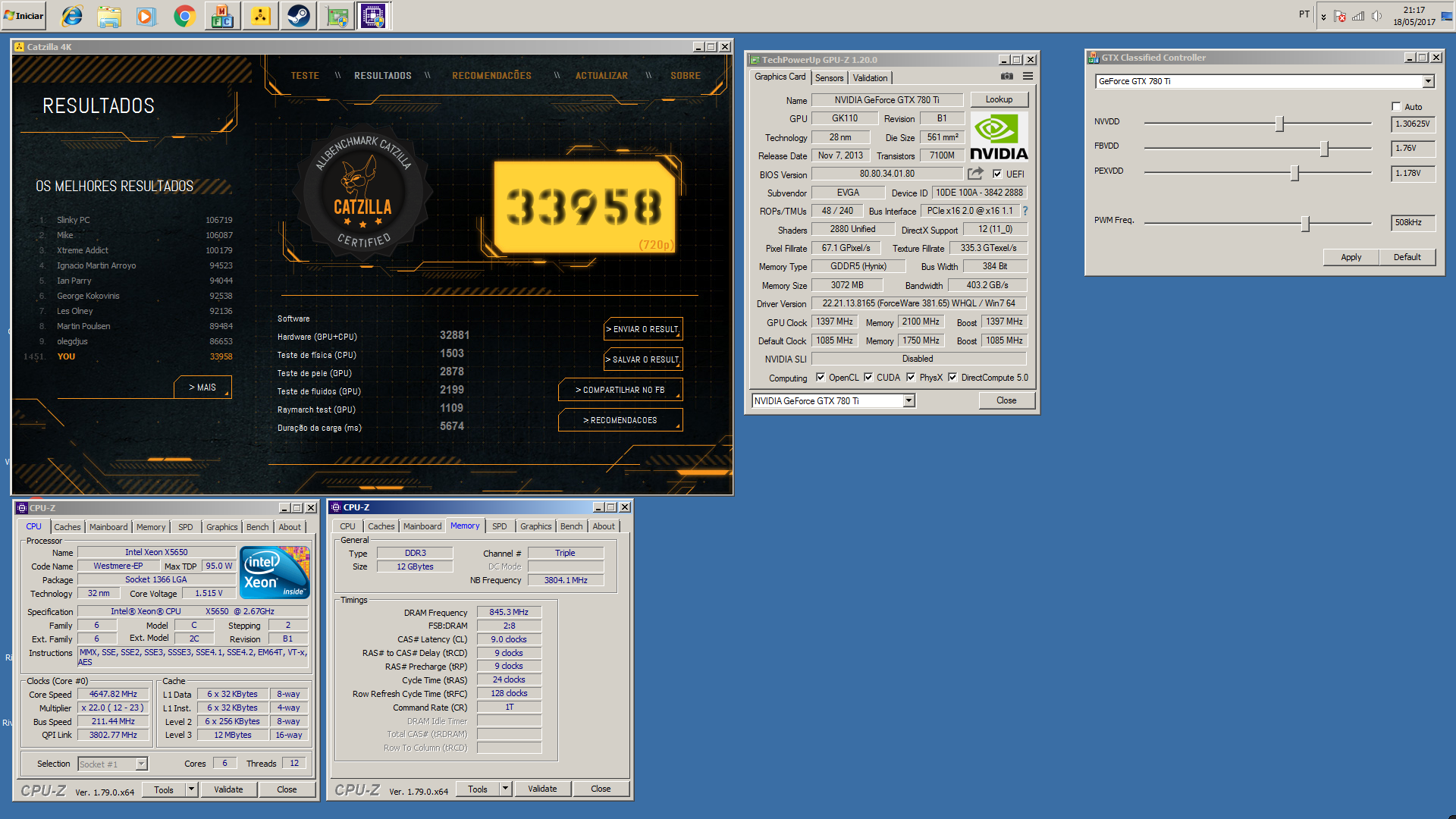Screen dimensions: 1456x819
Task: Show hidden tray icons chevron
Action: [1323, 16]
